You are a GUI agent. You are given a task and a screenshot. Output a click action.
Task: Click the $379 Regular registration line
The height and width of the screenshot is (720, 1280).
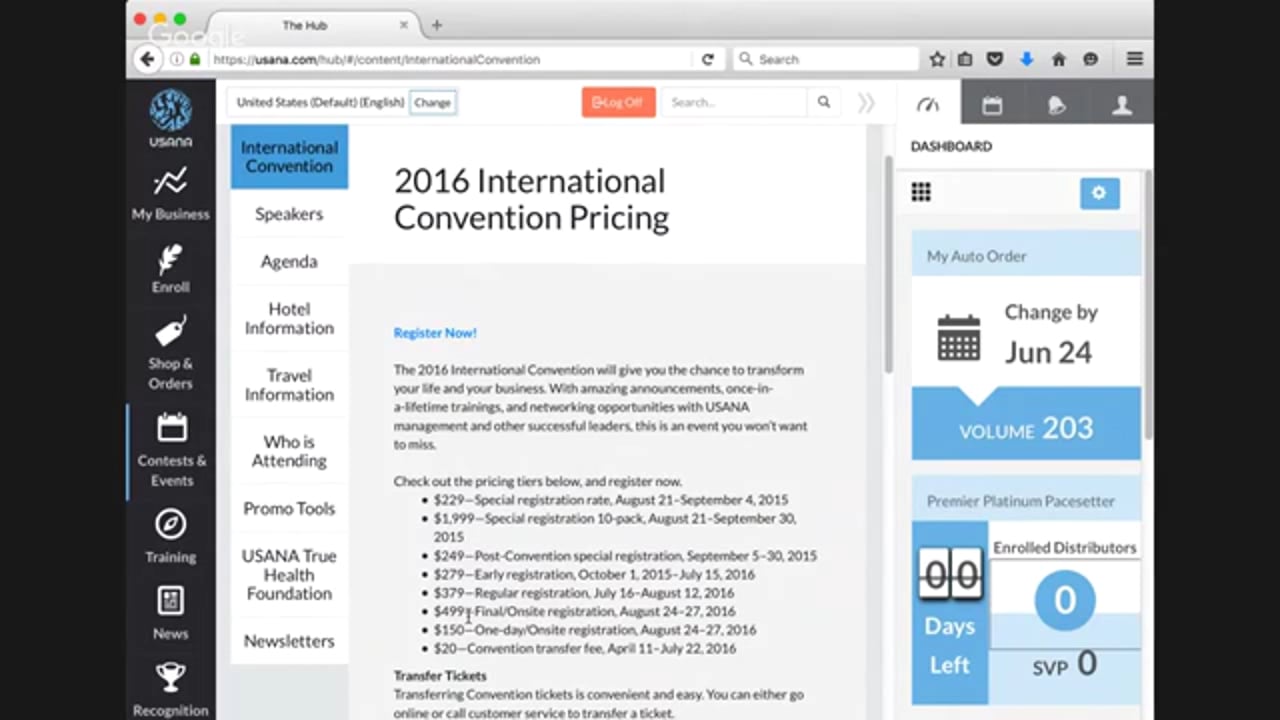(584, 593)
